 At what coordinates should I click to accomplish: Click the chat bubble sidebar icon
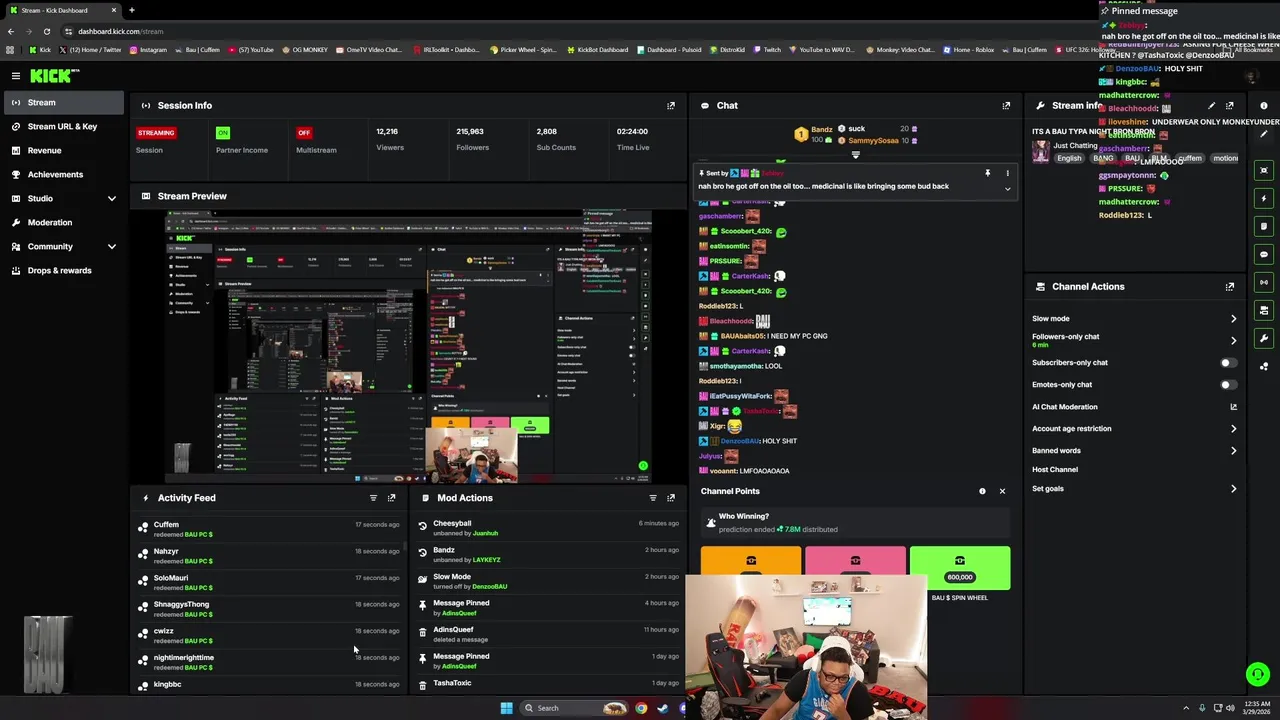click(x=1264, y=254)
